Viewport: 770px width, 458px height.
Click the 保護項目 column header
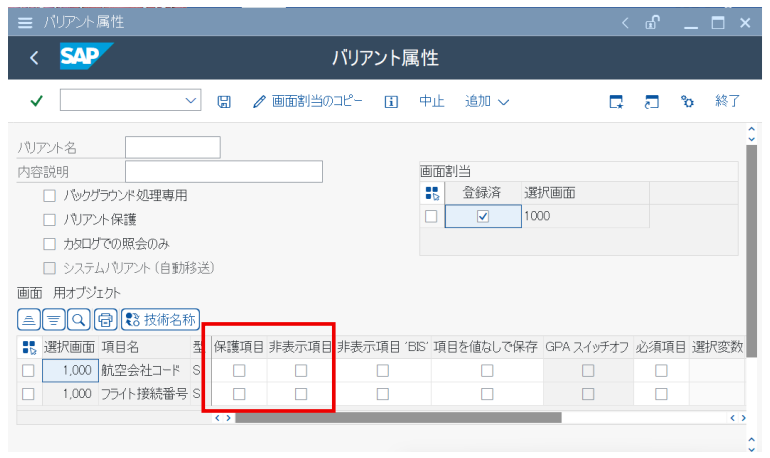[x=239, y=347]
